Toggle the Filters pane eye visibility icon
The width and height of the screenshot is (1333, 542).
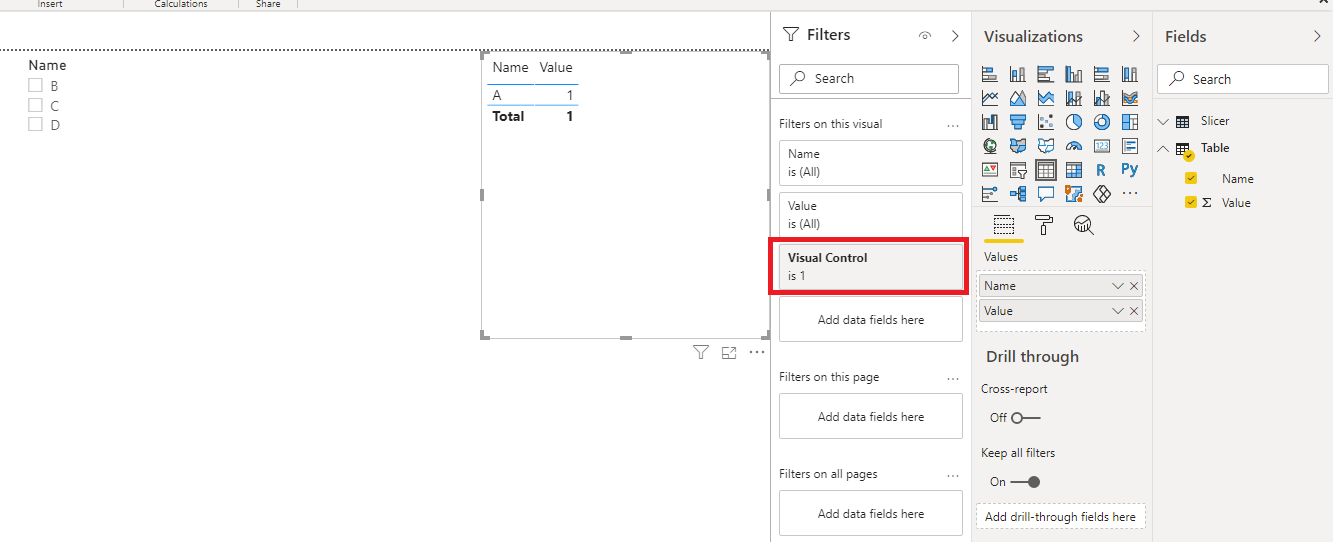point(925,36)
